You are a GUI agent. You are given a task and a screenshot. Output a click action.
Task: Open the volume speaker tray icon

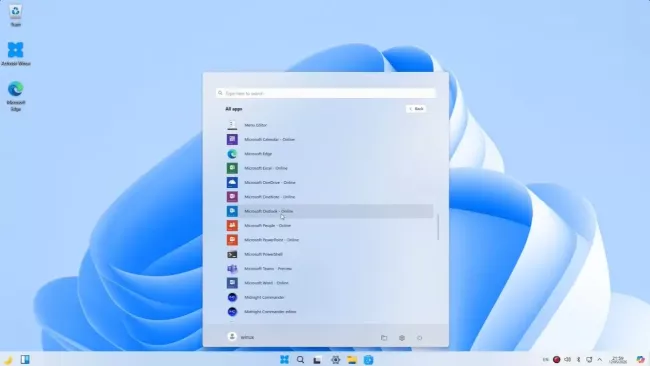click(x=568, y=359)
